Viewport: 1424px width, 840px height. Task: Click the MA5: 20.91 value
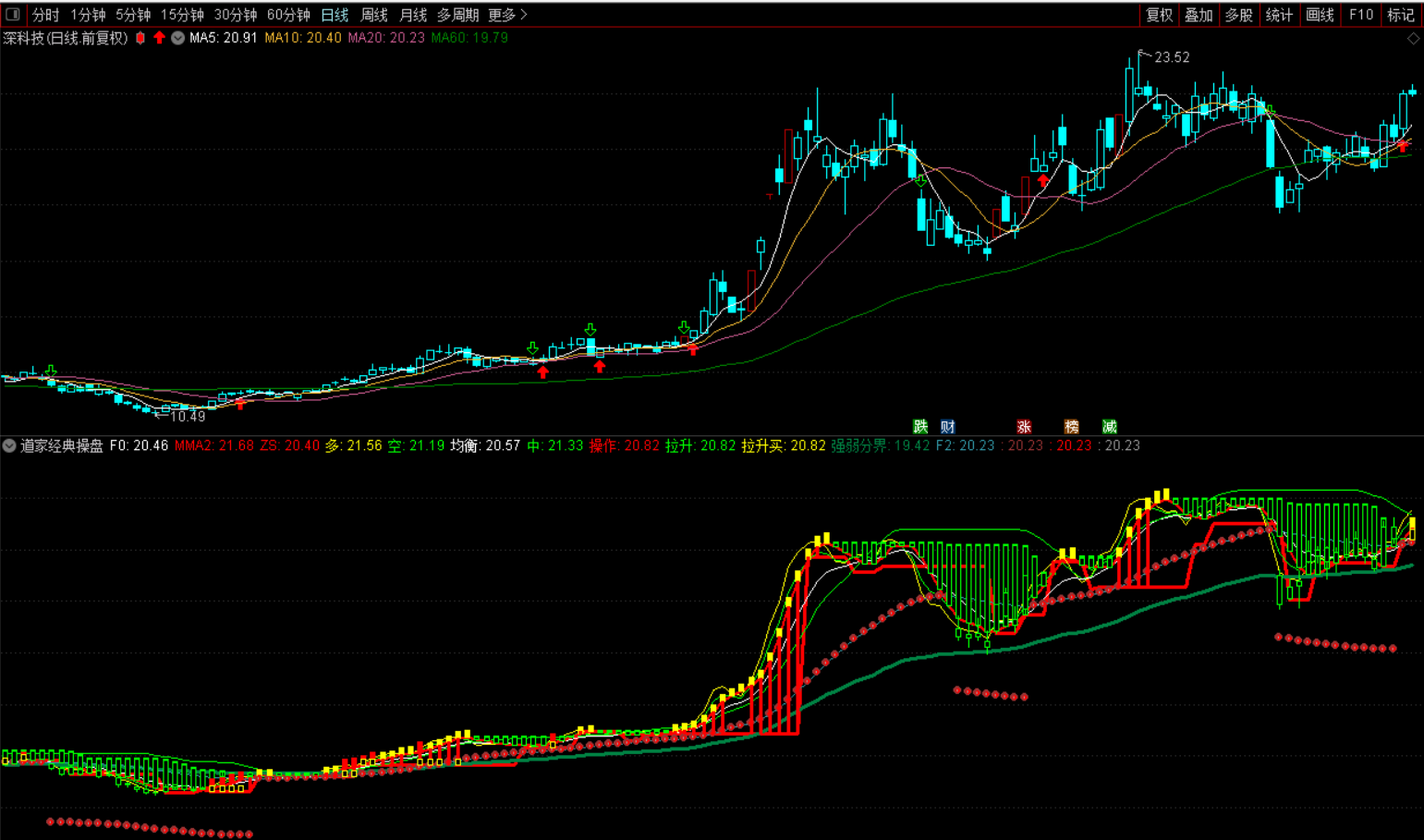[x=224, y=38]
